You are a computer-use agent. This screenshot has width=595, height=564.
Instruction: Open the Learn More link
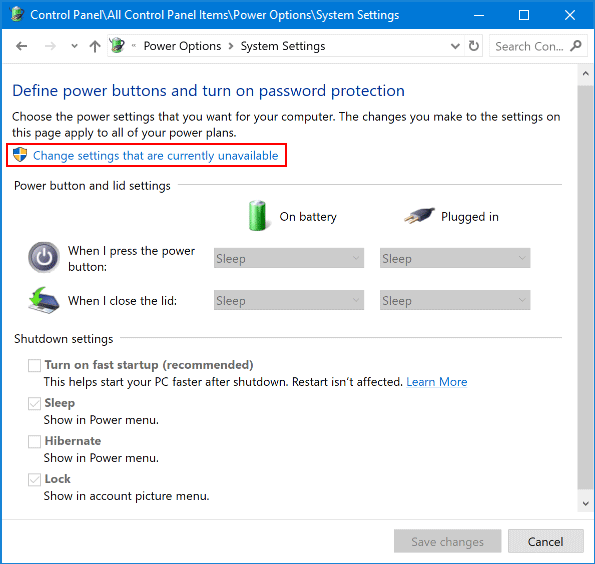(x=437, y=382)
